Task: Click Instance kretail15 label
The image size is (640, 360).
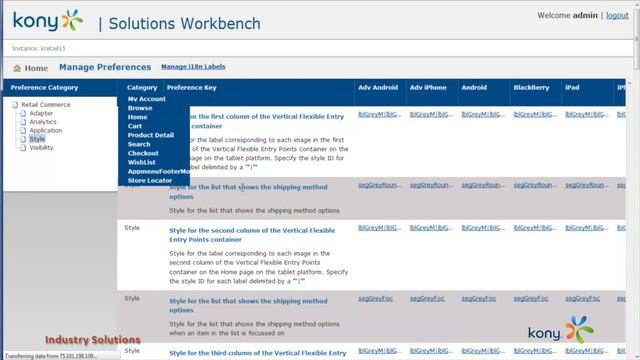Action: pyautogui.click(x=39, y=48)
